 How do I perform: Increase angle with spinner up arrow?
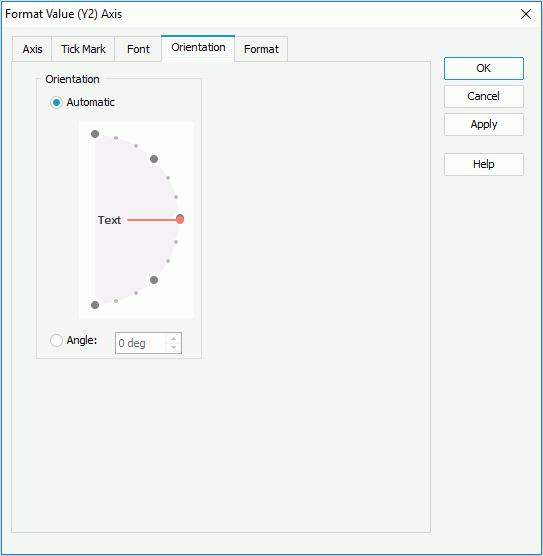[173, 338]
